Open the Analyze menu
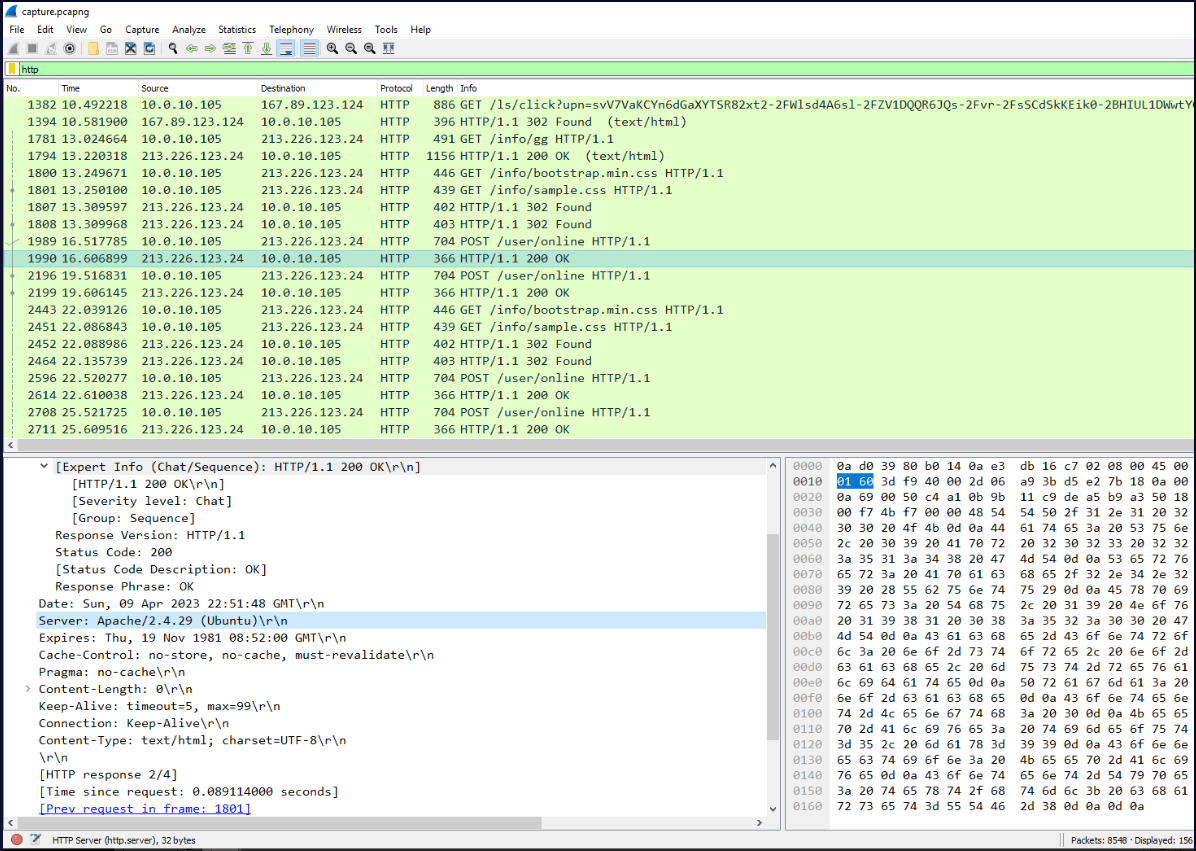1196x851 pixels. [188, 30]
